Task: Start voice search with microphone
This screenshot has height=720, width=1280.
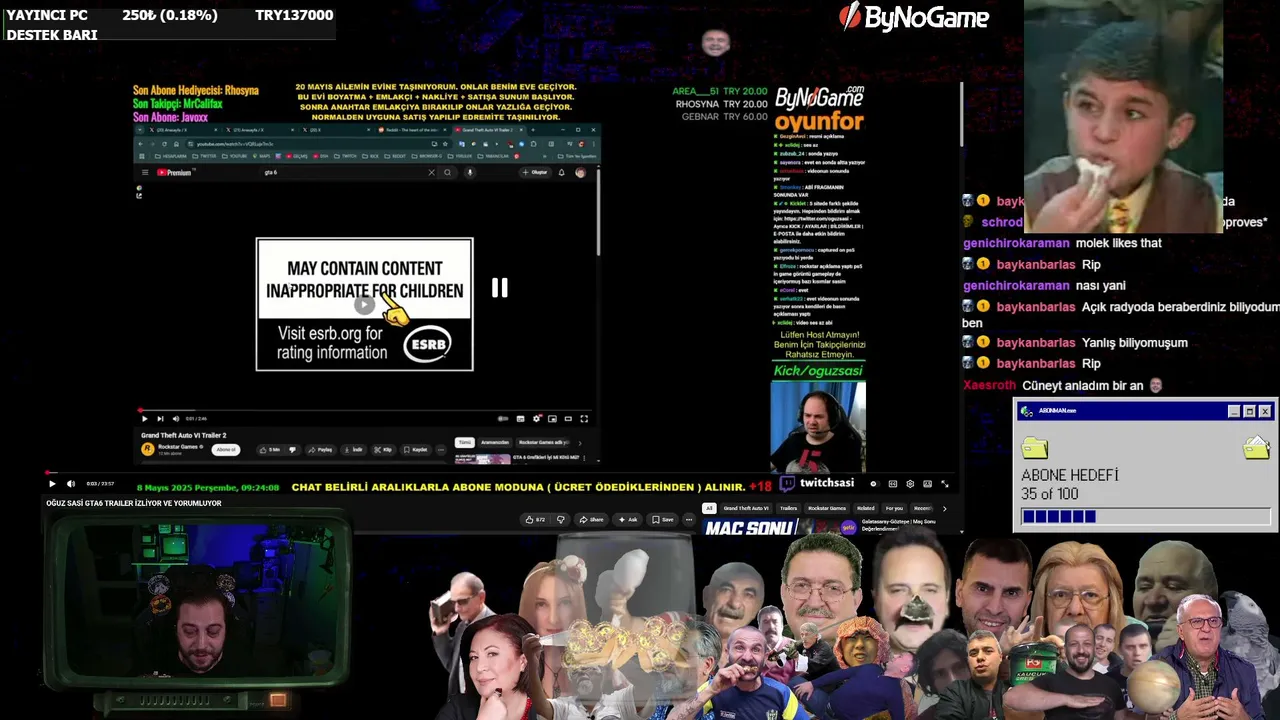Action: pyautogui.click(x=469, y=173)
